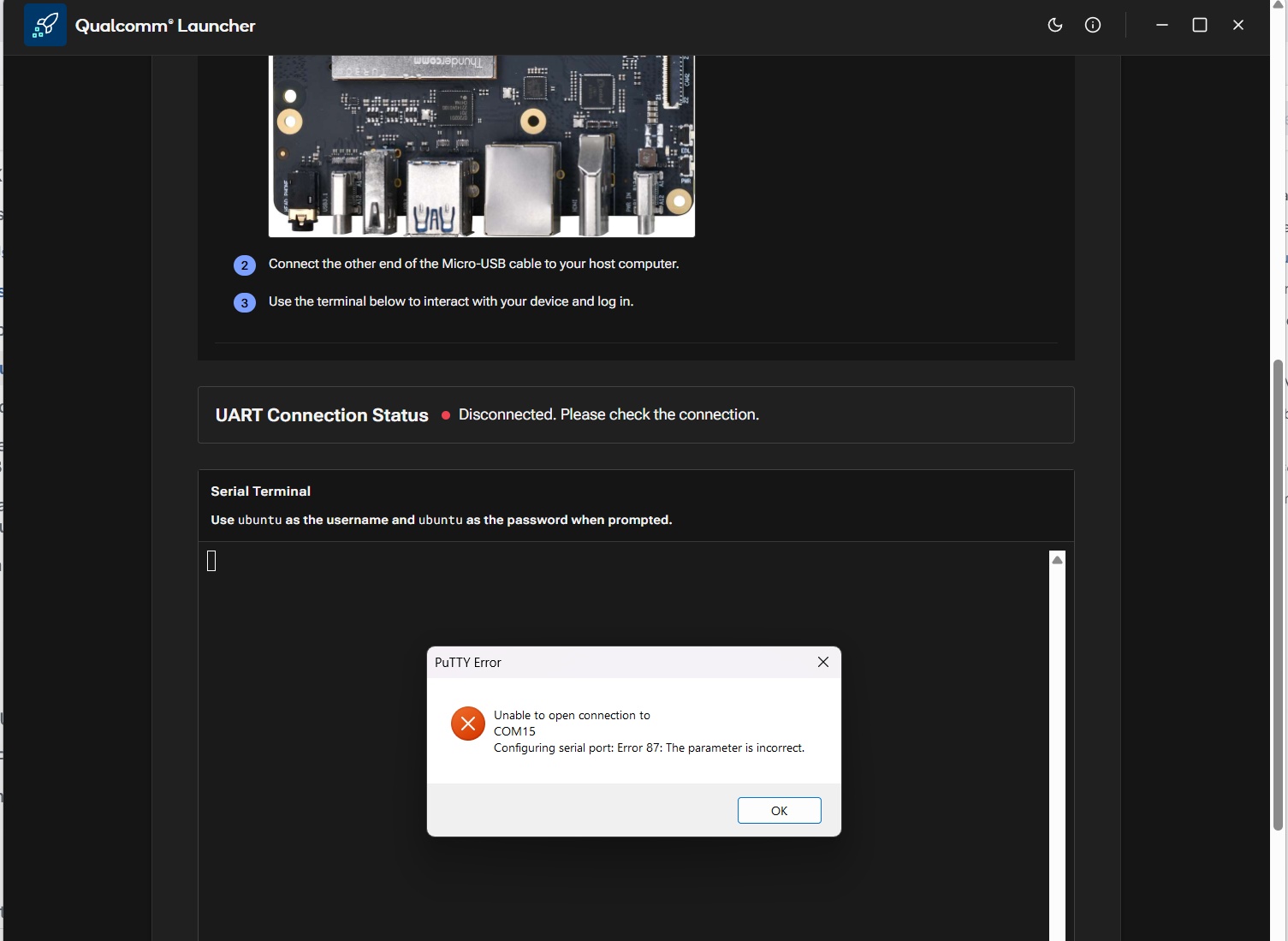1288x941 pixels.
Task: Click the step 3 number badge
Action: 245,303
